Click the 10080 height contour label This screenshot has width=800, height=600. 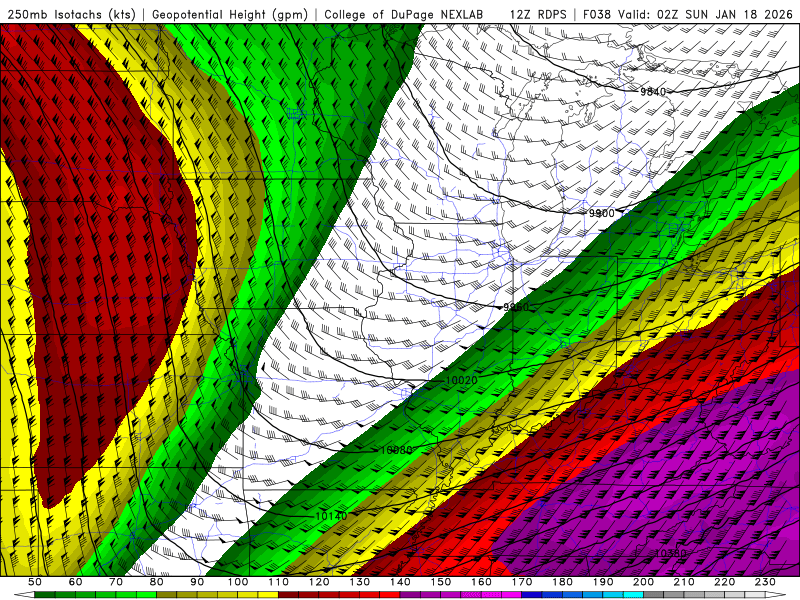click(396, 450)
